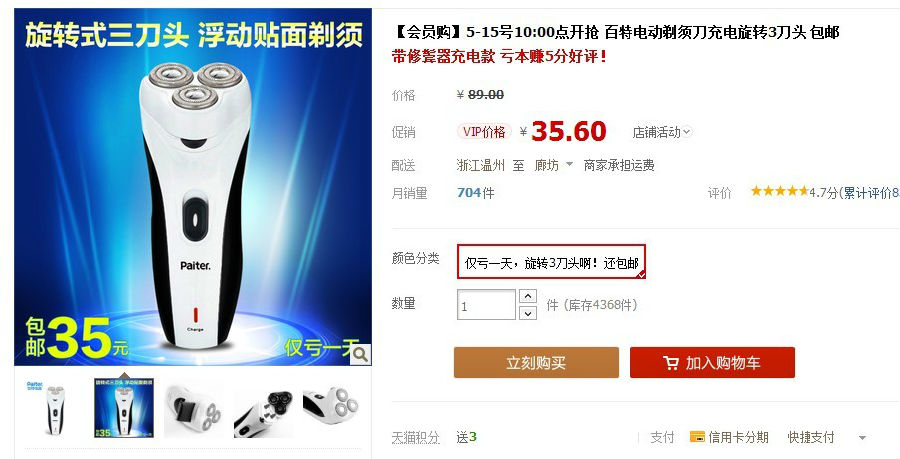Screen dimensions: 900x459
Task: Select fourth thumbnail showing open shaver head
Action: [263, 411]
